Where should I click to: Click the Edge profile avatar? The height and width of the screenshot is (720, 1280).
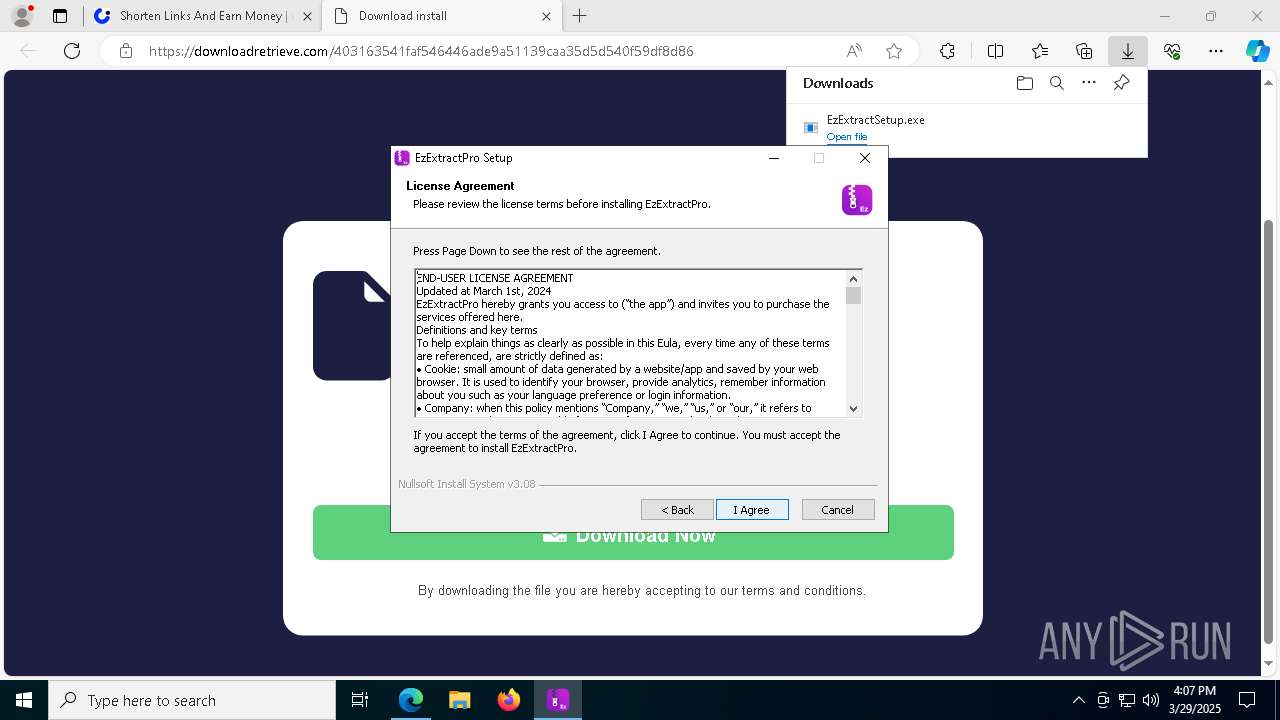click(22, 16)
